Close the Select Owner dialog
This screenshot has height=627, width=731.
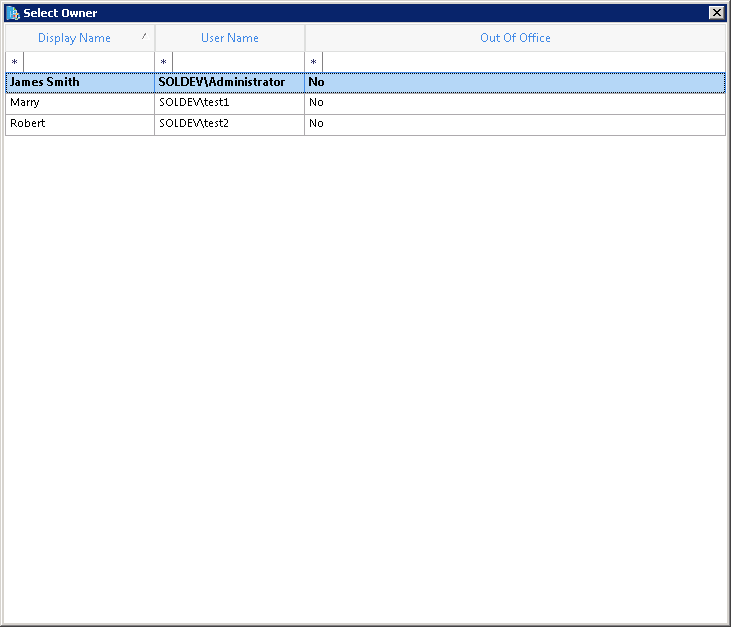[x=717, y=13]
